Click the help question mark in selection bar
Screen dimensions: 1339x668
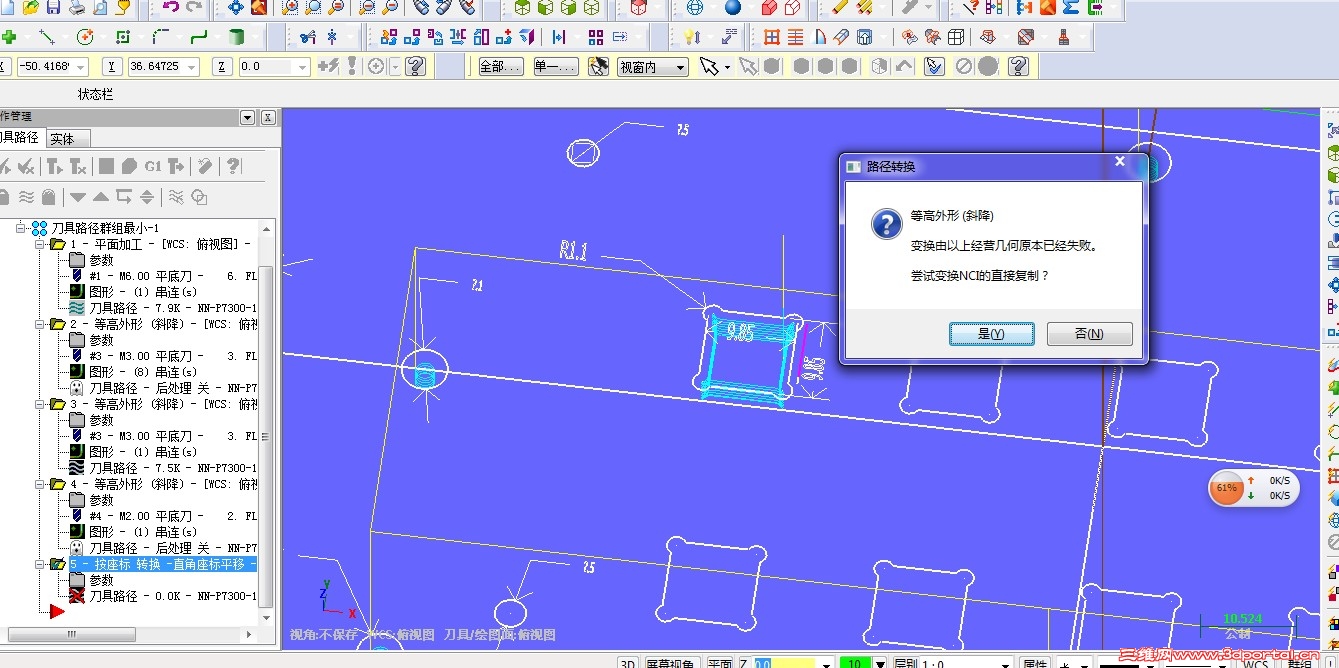tap(1018, 67)
